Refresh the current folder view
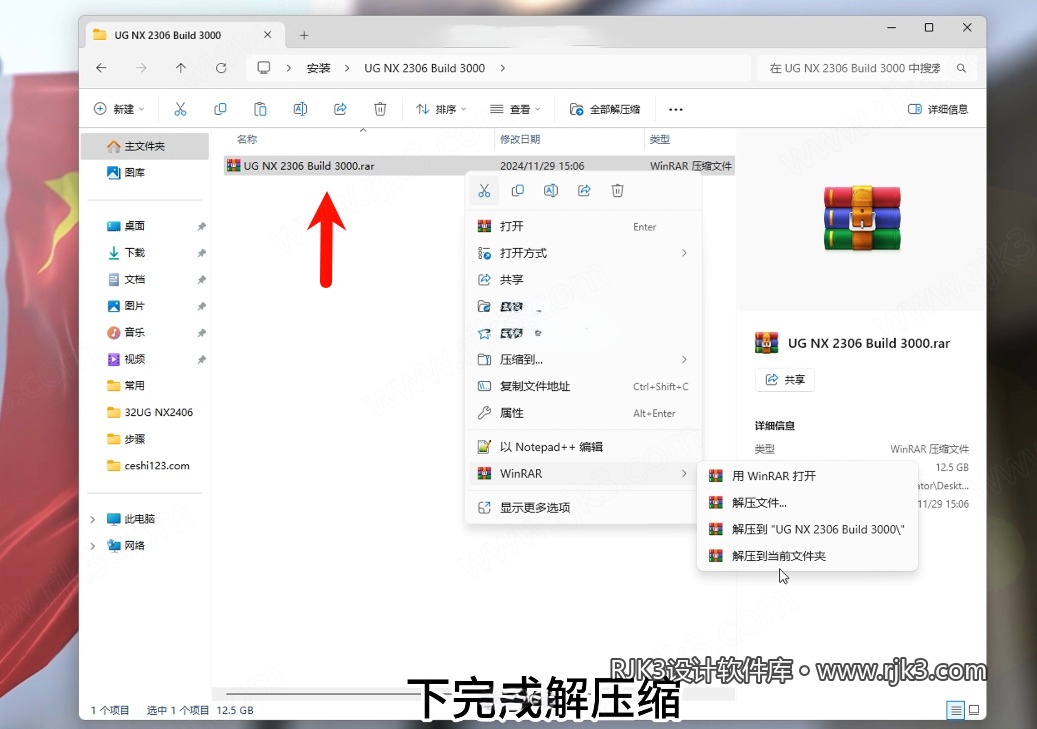Viewport: 1037px width, 729px height. 221,68
